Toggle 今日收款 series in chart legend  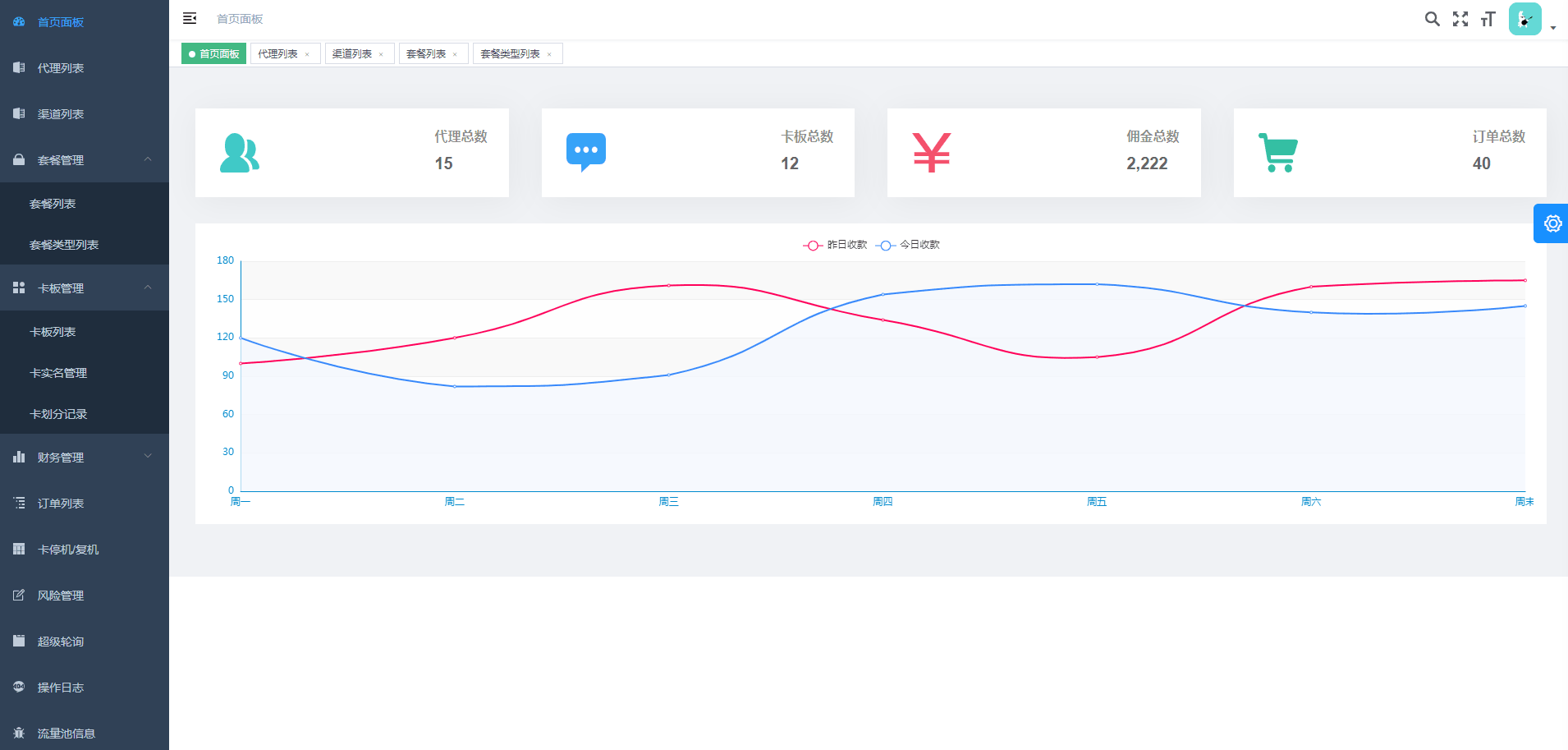[909, 245]
